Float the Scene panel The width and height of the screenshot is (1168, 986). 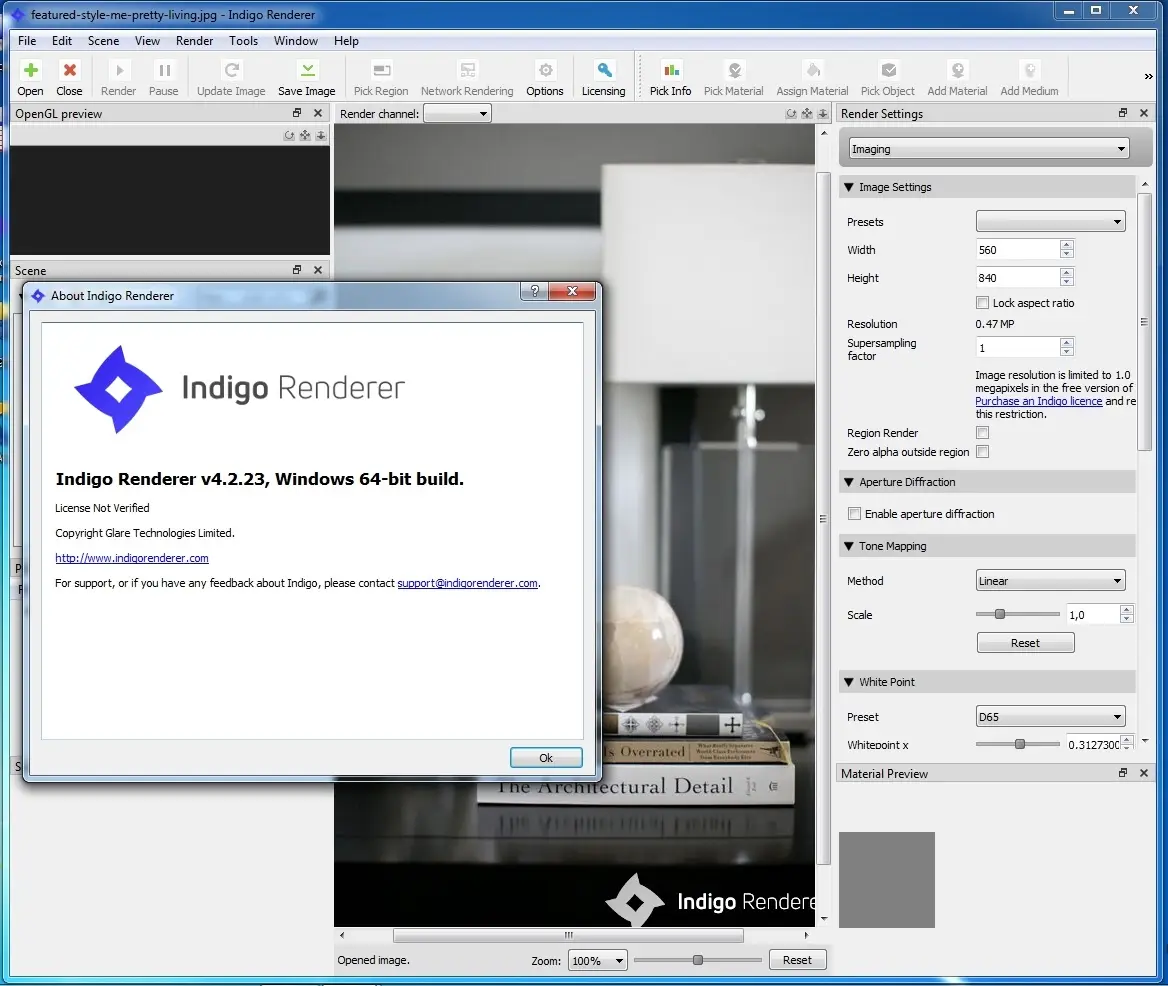point(297,270)
